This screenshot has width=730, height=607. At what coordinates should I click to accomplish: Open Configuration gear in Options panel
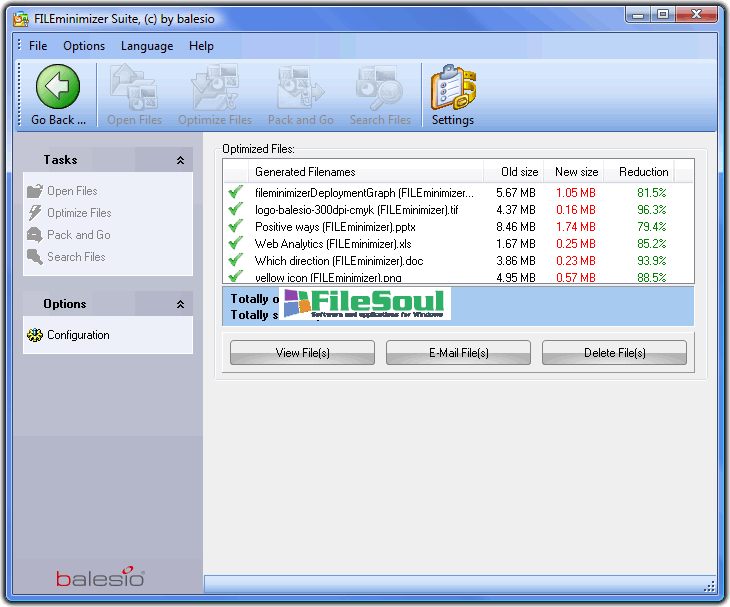point(35,335)
